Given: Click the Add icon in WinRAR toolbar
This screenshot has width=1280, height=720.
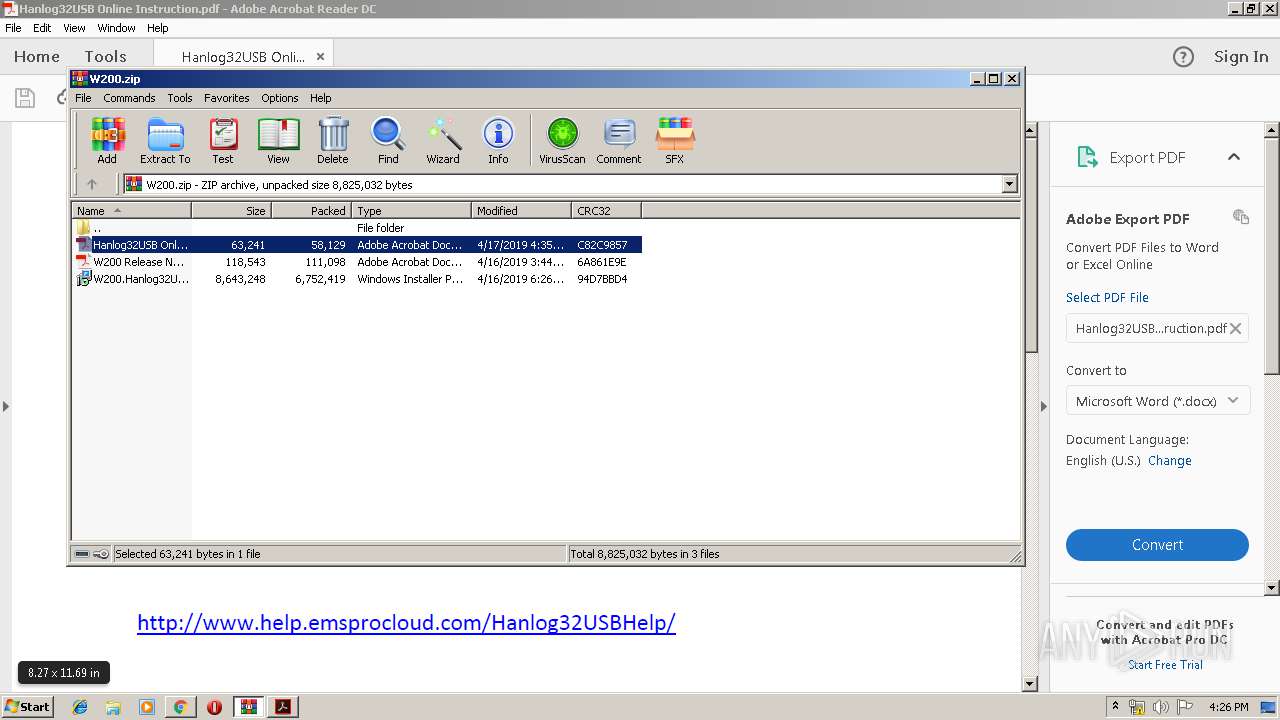Looking at the screenshot, I should [107, 140].
